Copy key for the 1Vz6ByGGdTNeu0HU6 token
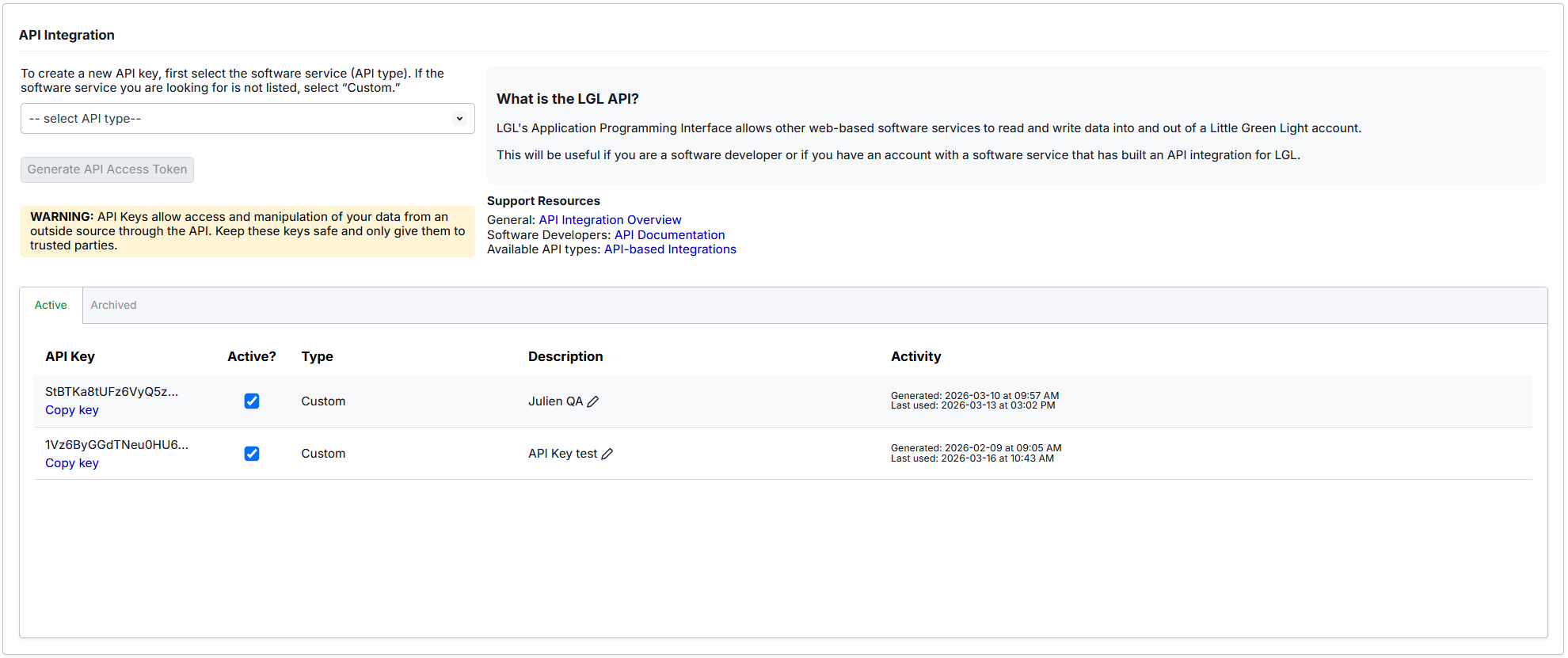 click(72, 463)
